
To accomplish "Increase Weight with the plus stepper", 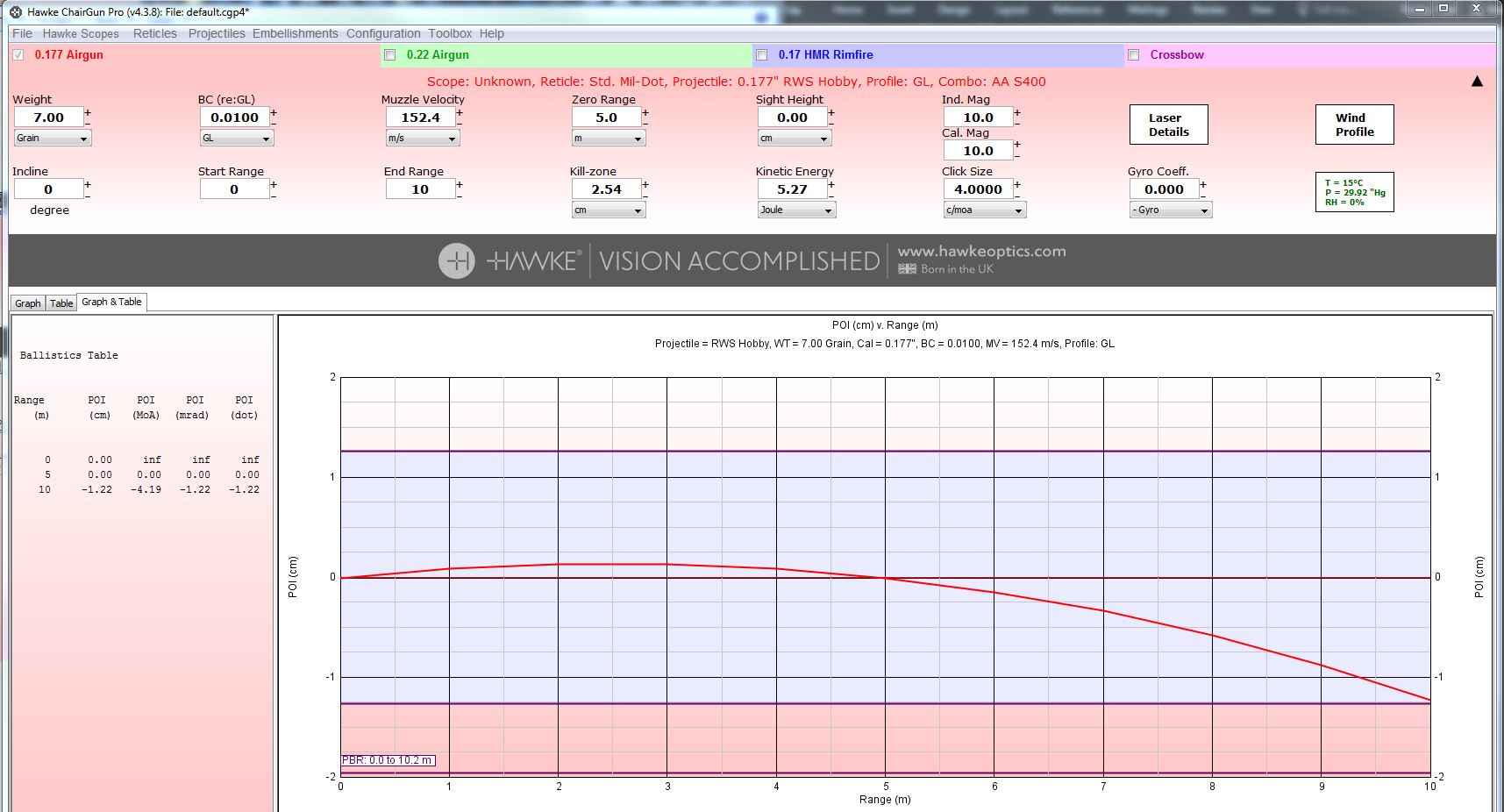I will coord(88,112).
